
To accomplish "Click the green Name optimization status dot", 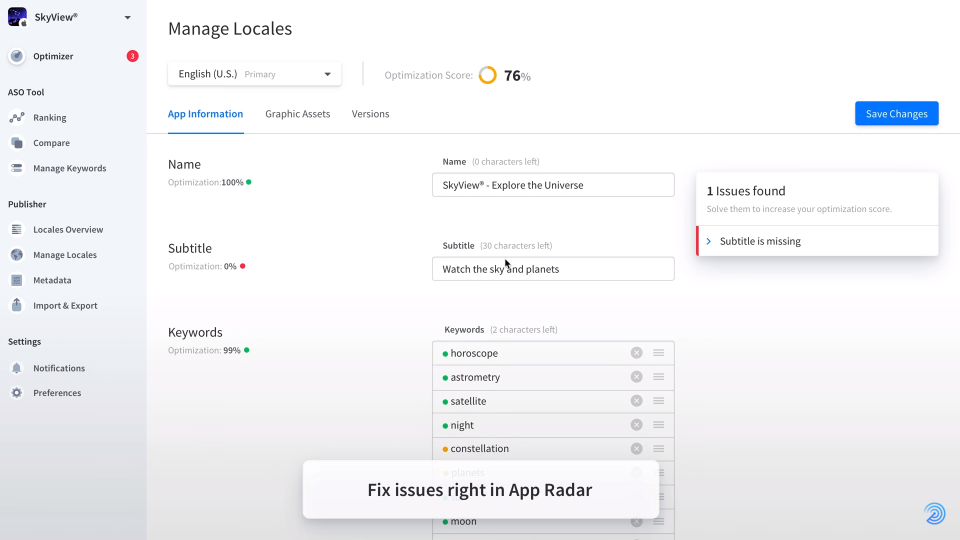I will [249, 182].
